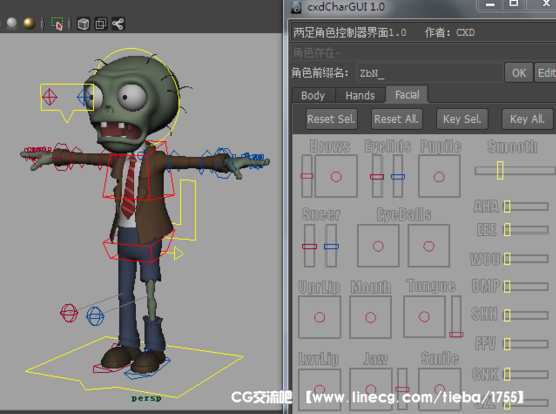The width and height of the screenshot is (556, 414).
Task: Click the Key All. button
Action: point(527,119)
